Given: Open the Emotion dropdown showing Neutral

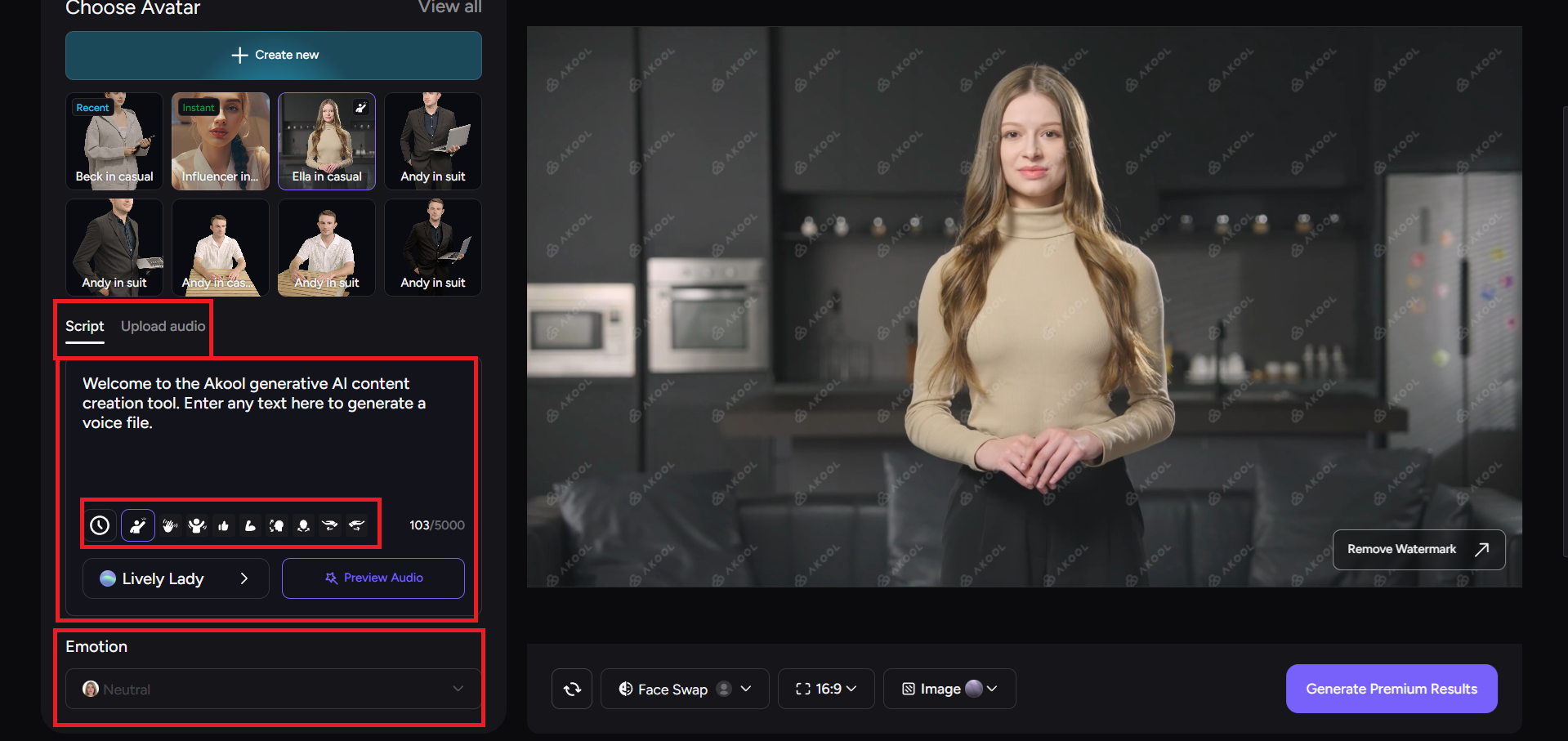Looking at the screenshot, I should tap(271, 689).
